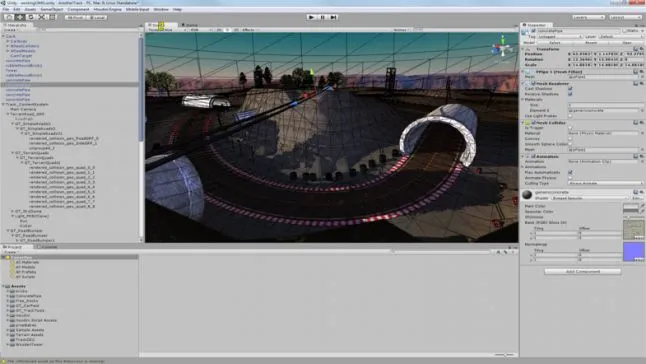Open the Assets menu
The height and width of the screenshot is (364, 646).
tap(30, 9)
